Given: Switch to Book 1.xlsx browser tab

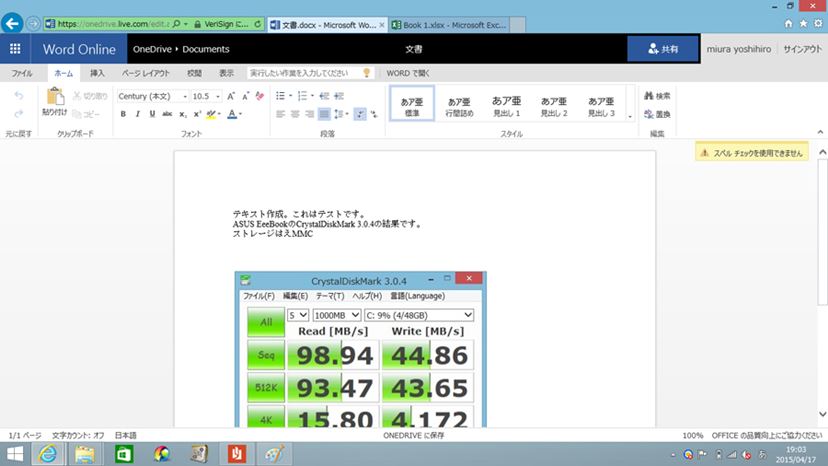Looking at the screenshot, I should click(x=449, y=25).
